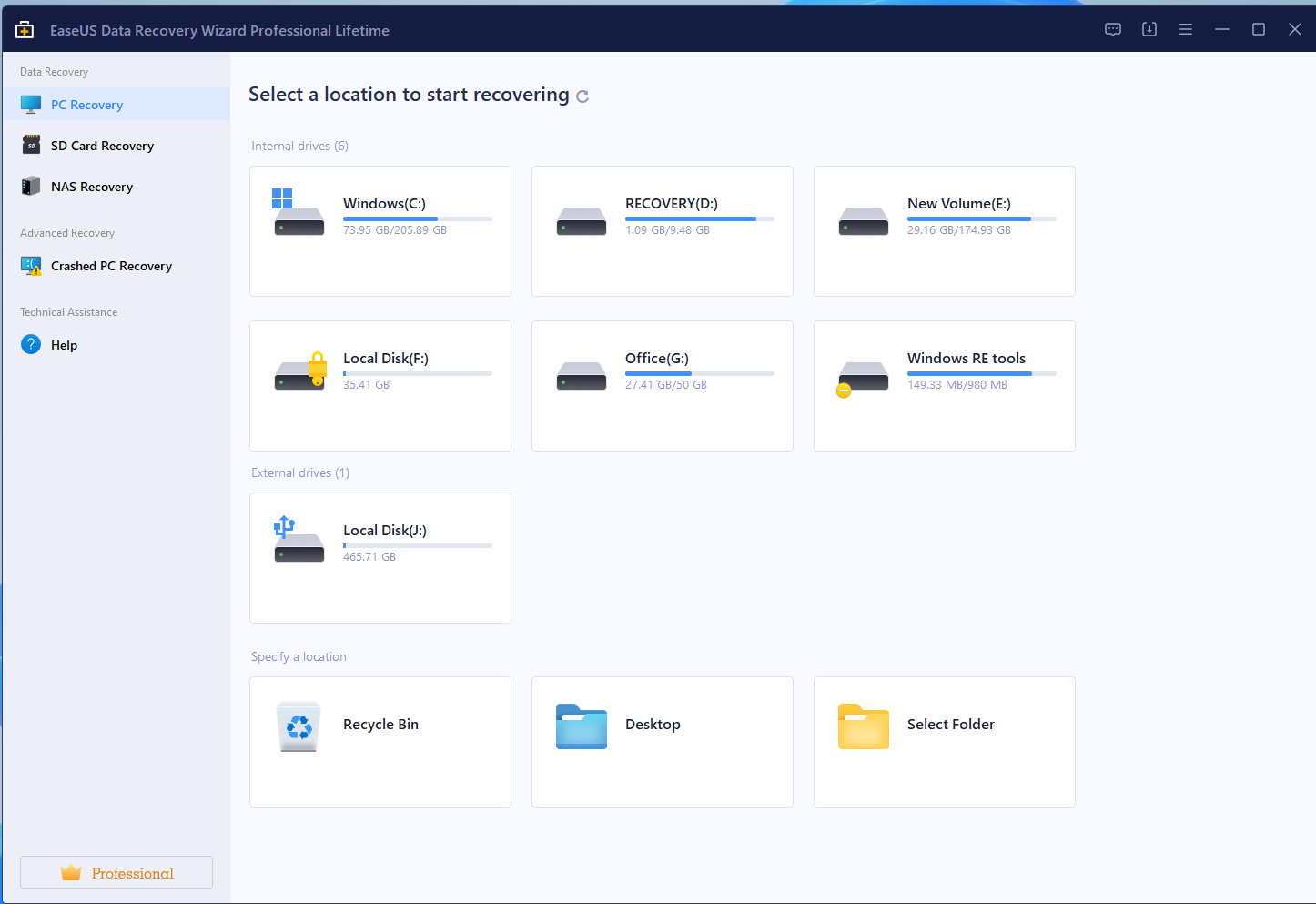
Task: Switch to PC Recovery in sidebar
Action: 86,105
